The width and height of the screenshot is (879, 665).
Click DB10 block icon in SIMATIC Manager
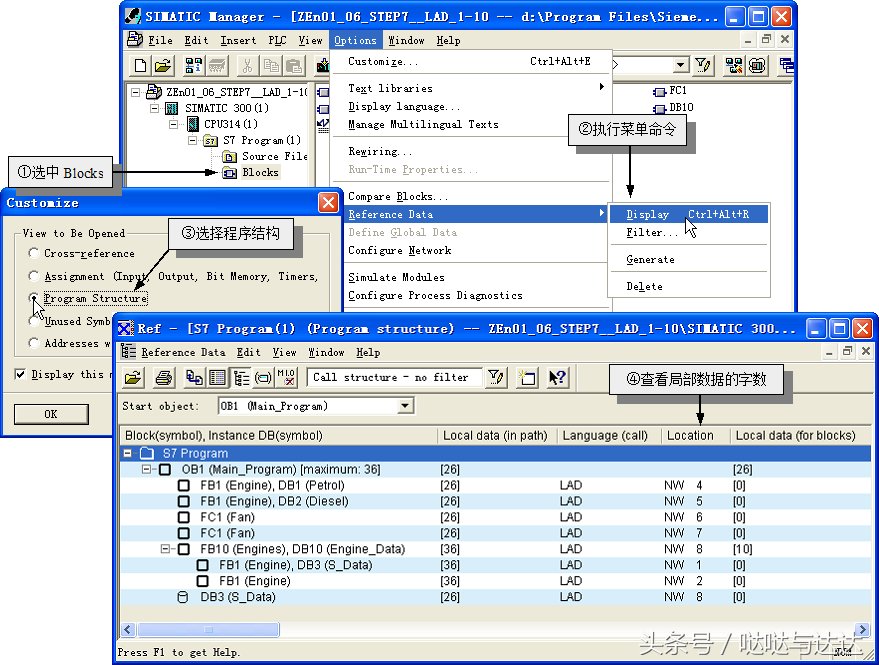(659, 108)
